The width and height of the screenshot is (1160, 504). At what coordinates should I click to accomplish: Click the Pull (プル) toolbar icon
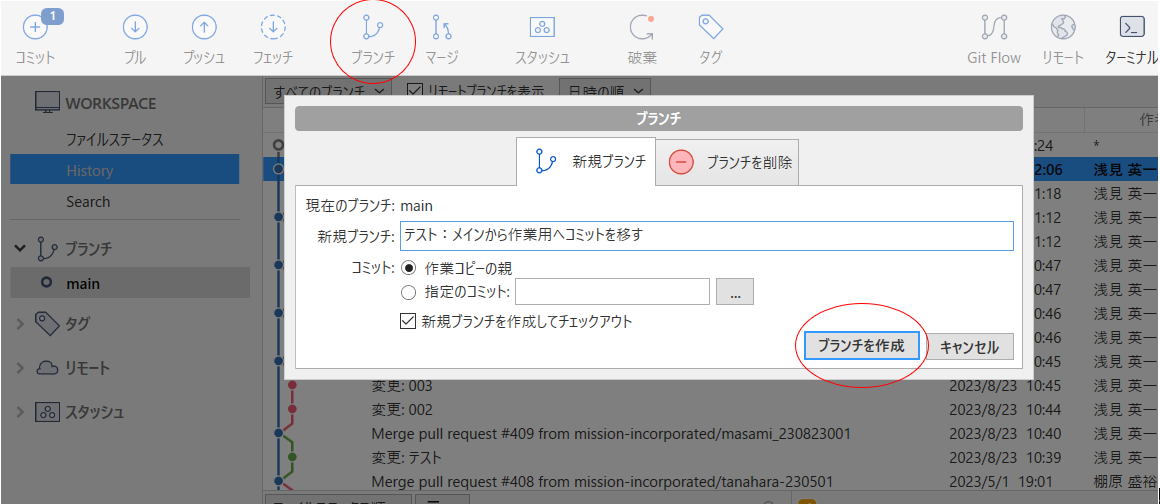(x=134, y=30)
